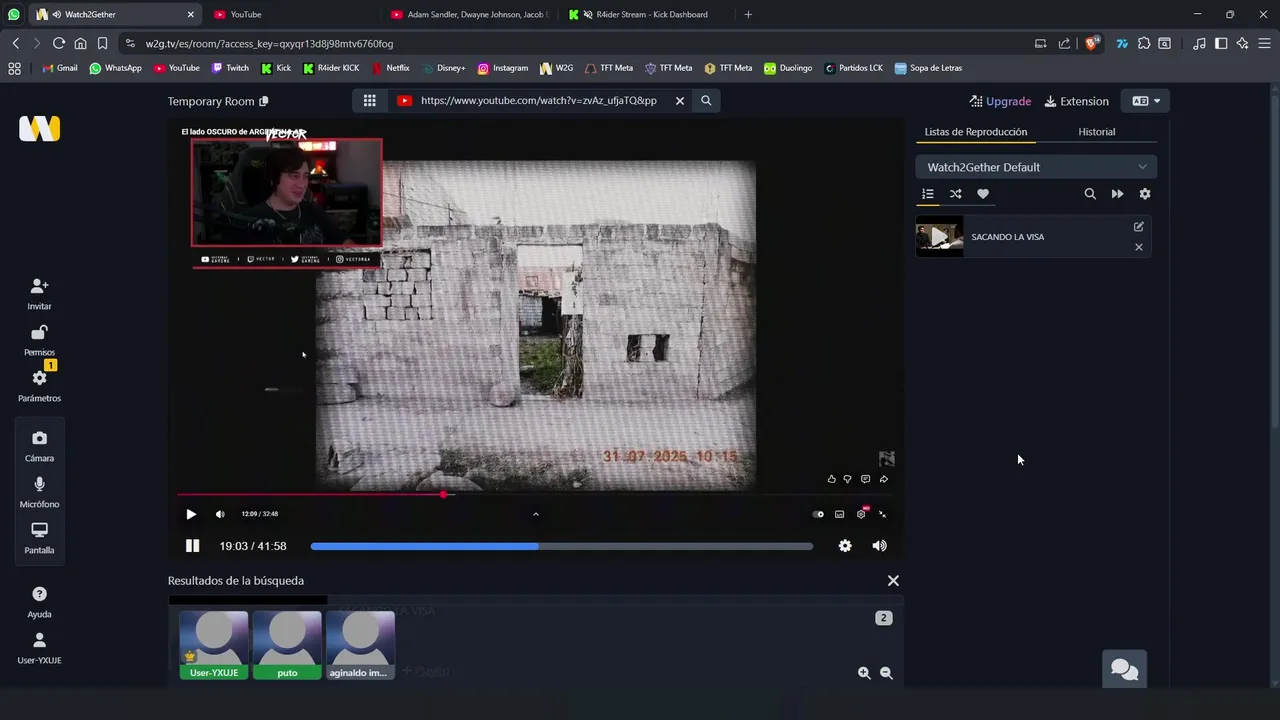Exit fullscreen in the embedded video

pyautogui.click(x=882, y=514)
